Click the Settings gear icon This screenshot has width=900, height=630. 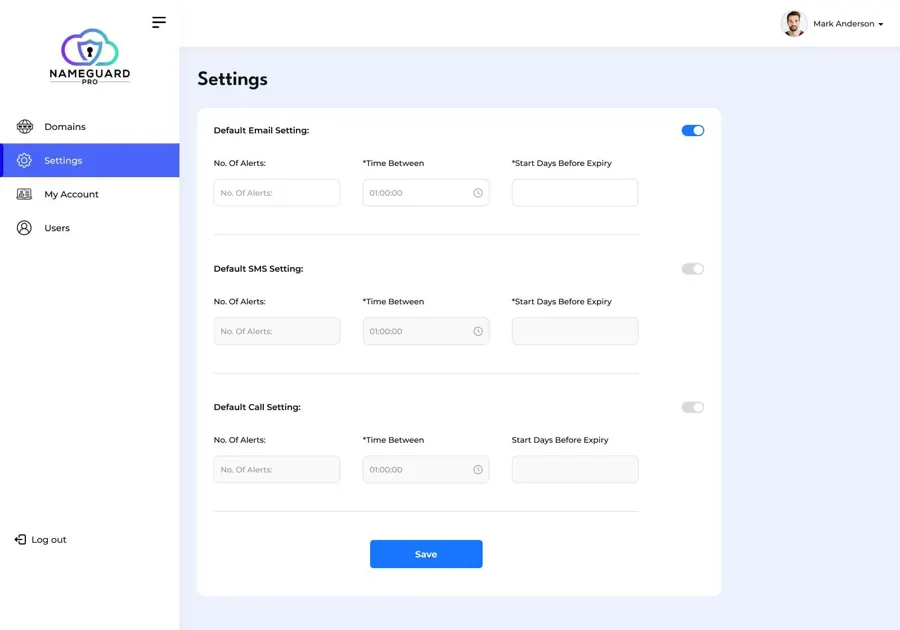click(x=24, y=160)
